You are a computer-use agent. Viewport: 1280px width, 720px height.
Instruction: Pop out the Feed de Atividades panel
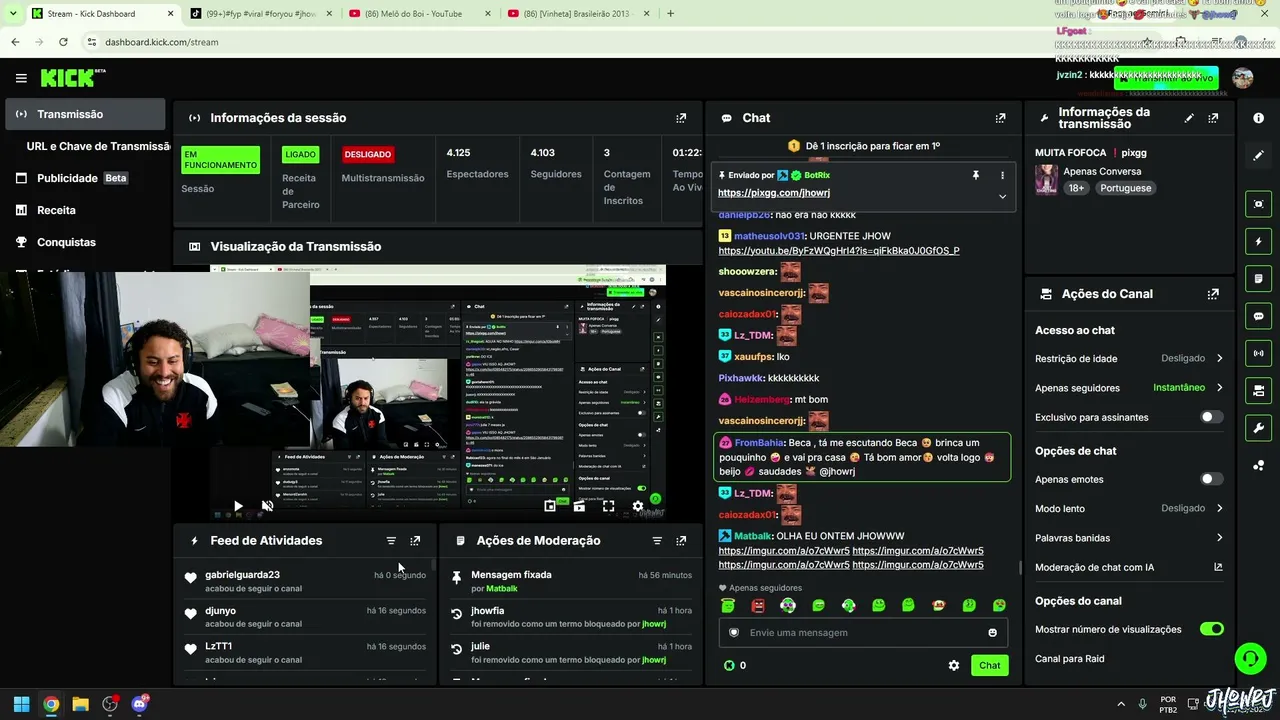[x=415, y=541]
